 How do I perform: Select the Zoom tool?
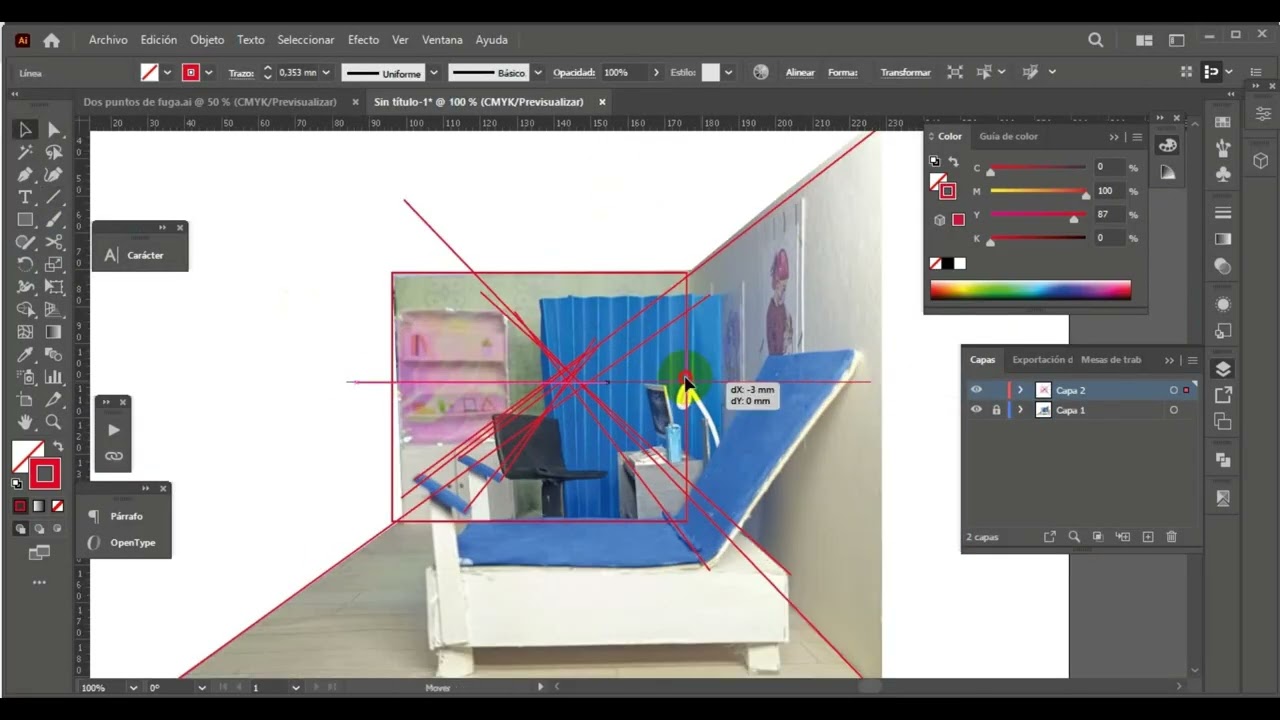pyautogui.click(x=54, y=422)
